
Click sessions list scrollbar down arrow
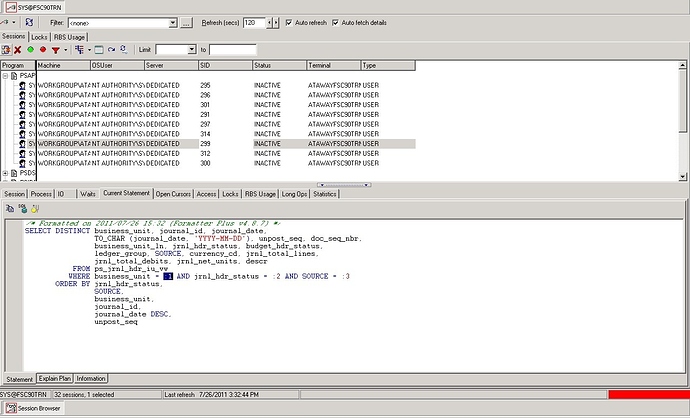[x=683, y=176]
